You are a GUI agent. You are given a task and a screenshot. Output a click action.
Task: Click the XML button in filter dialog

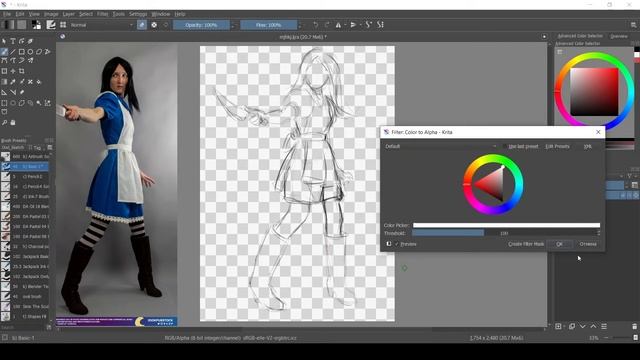(x=587, y=146)
